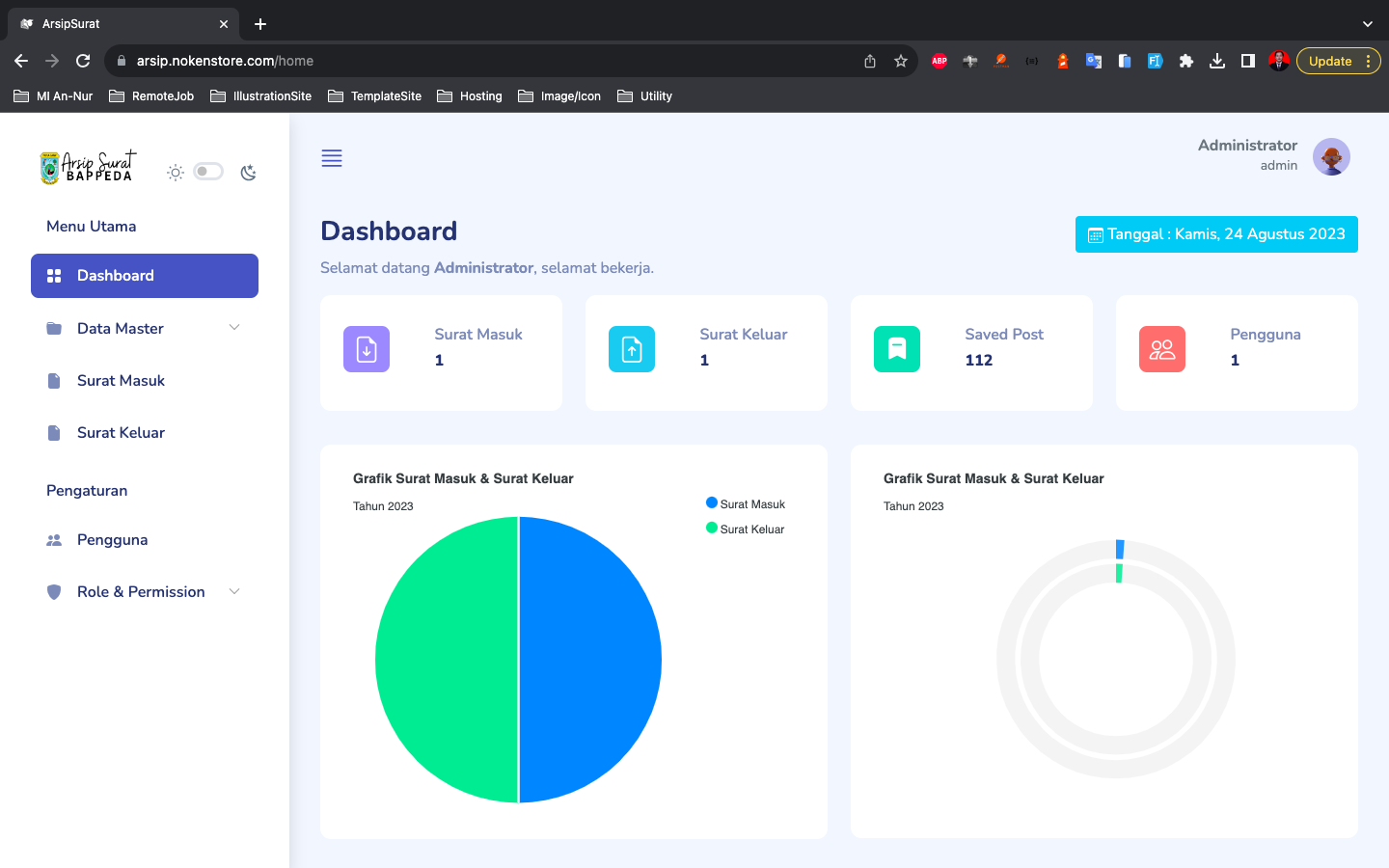Viewport: 1389px width, 868px height.
Task: Click the purple Surat Masuk card icon
Action: point(367,349)
